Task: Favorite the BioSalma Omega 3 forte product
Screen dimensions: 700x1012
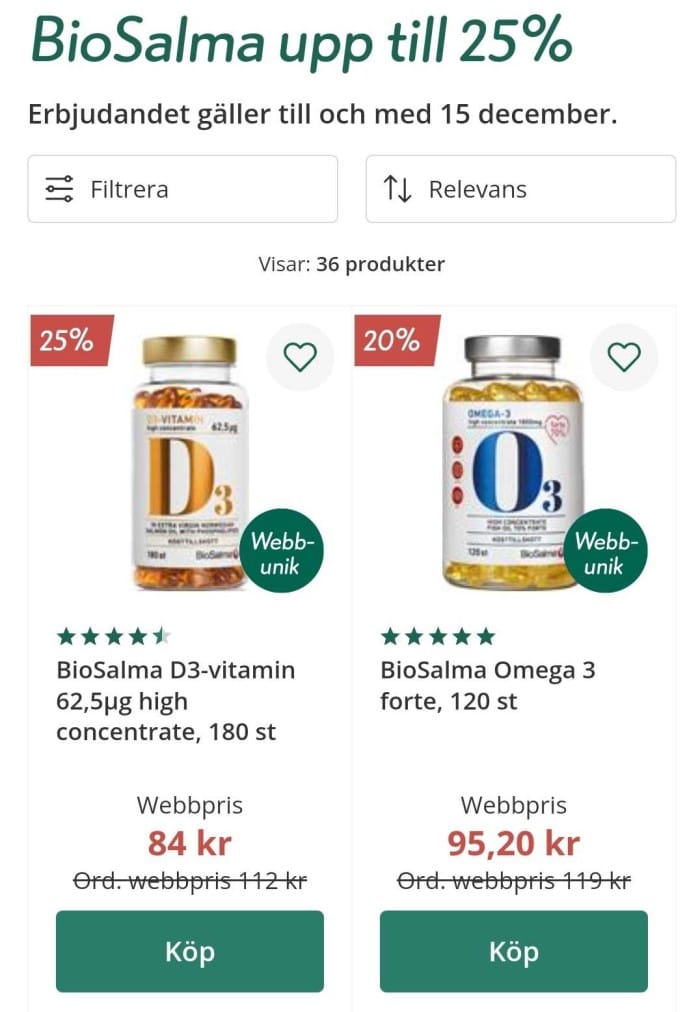Action: [623, 355]
